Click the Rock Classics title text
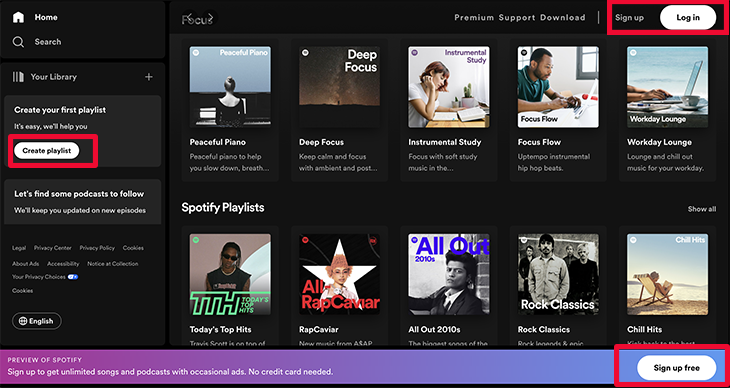 click(544, 330)
